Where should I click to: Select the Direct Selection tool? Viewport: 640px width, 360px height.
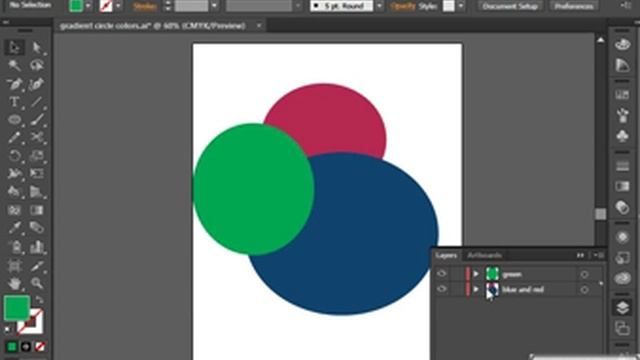click(x=37, y=47)
